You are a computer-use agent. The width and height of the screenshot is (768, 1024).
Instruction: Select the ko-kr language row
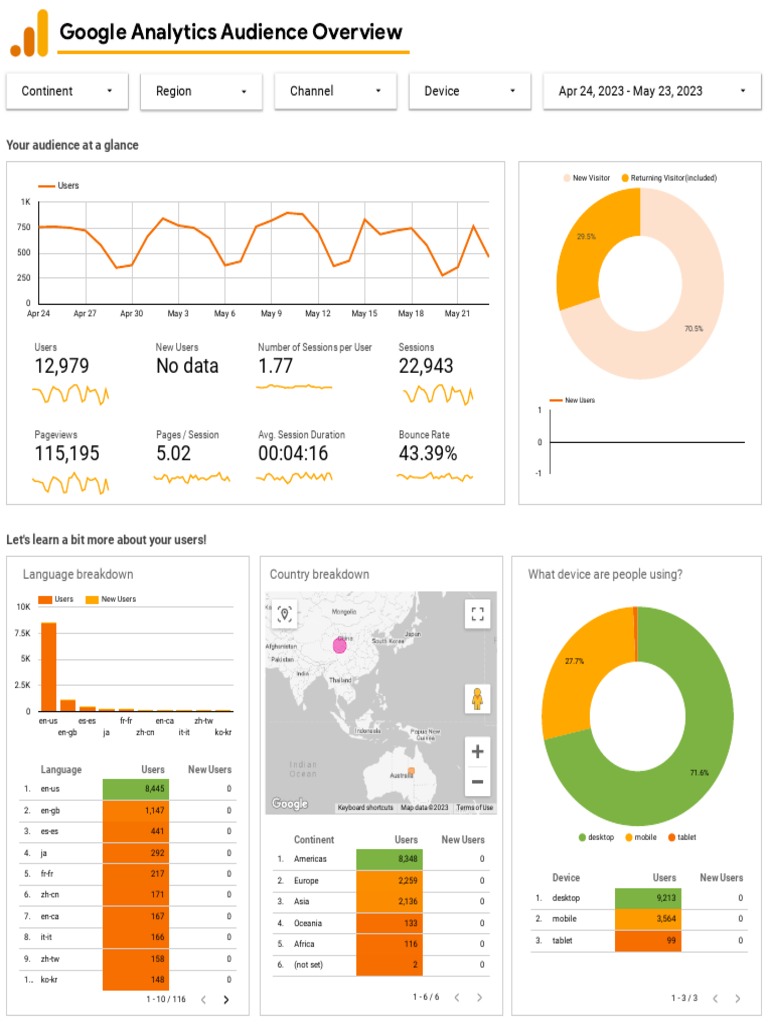(128, 980)
